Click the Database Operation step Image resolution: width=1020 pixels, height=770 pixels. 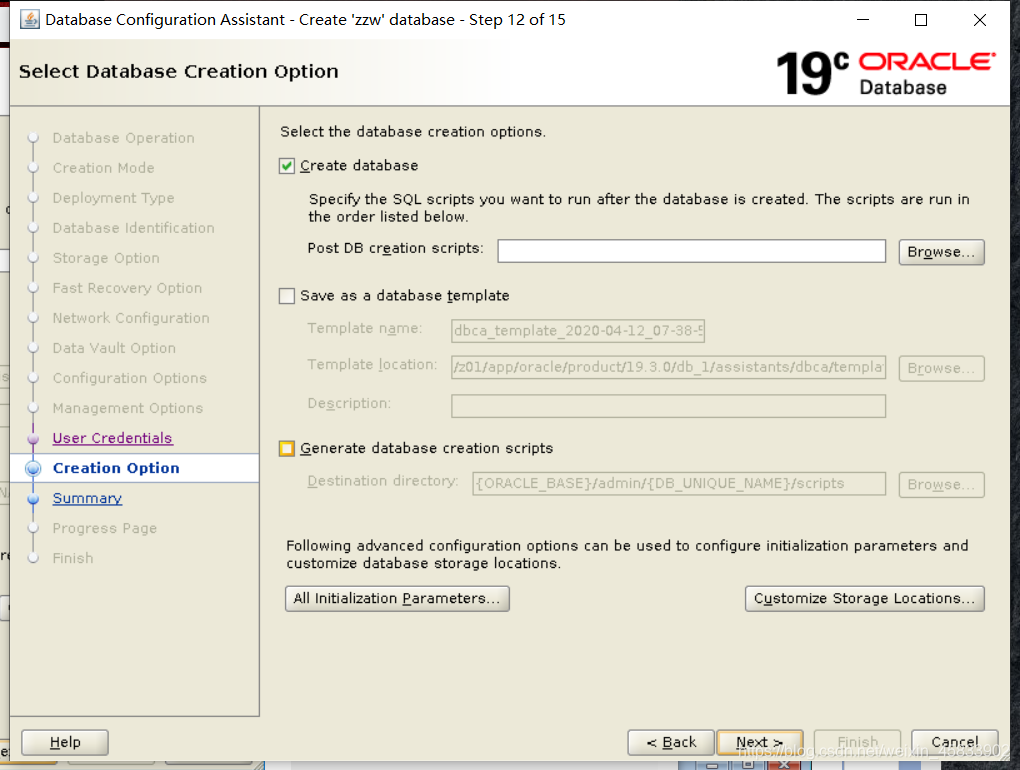pyautogui.click(x=124, y=138)
